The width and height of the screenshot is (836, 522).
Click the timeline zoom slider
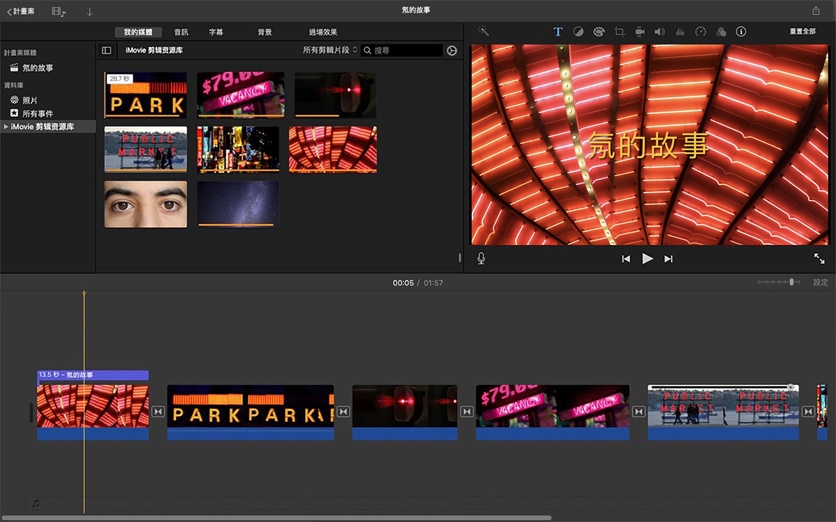791,283
